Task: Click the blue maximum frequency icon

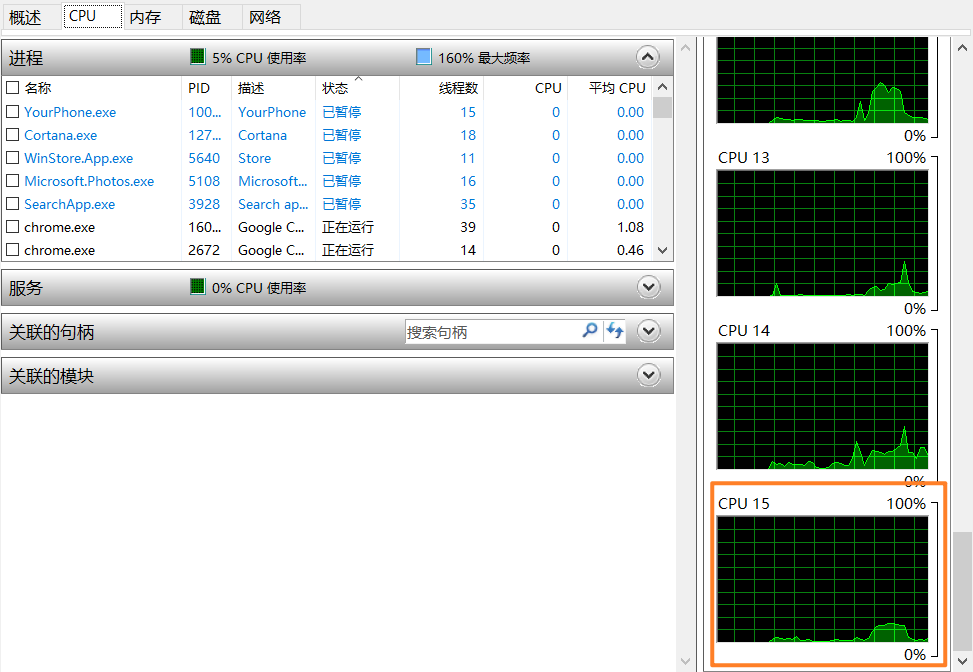Action: (423, 57)
